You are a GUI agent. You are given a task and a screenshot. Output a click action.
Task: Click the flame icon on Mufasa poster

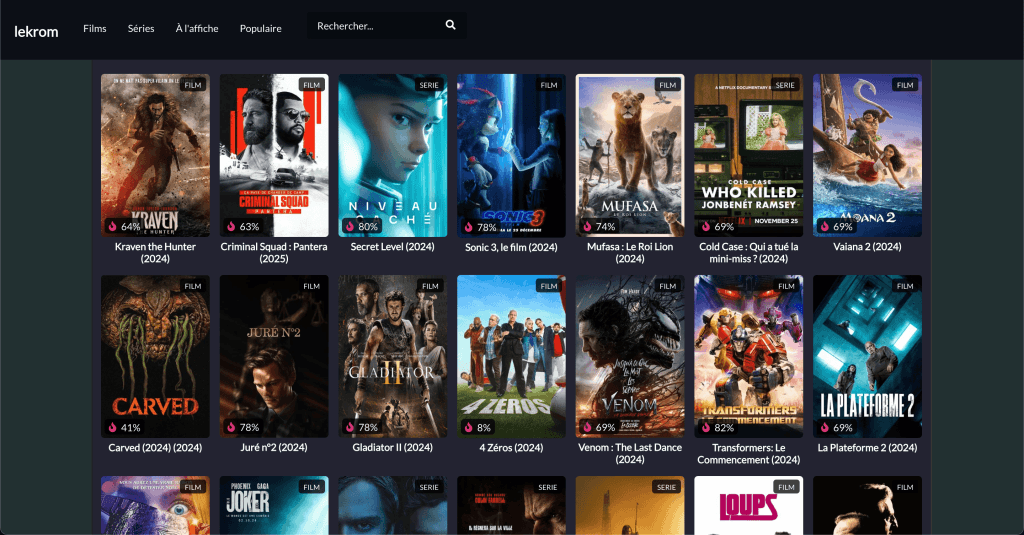[587, 226]
